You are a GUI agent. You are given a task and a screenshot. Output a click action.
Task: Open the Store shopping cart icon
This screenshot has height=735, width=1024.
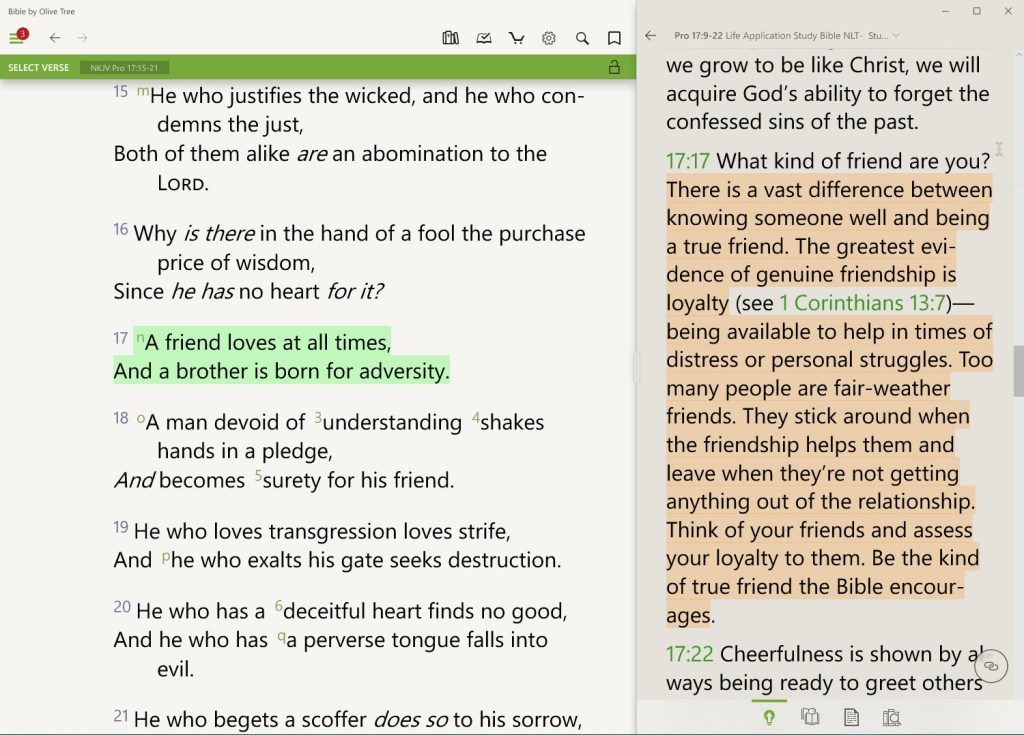516,38
